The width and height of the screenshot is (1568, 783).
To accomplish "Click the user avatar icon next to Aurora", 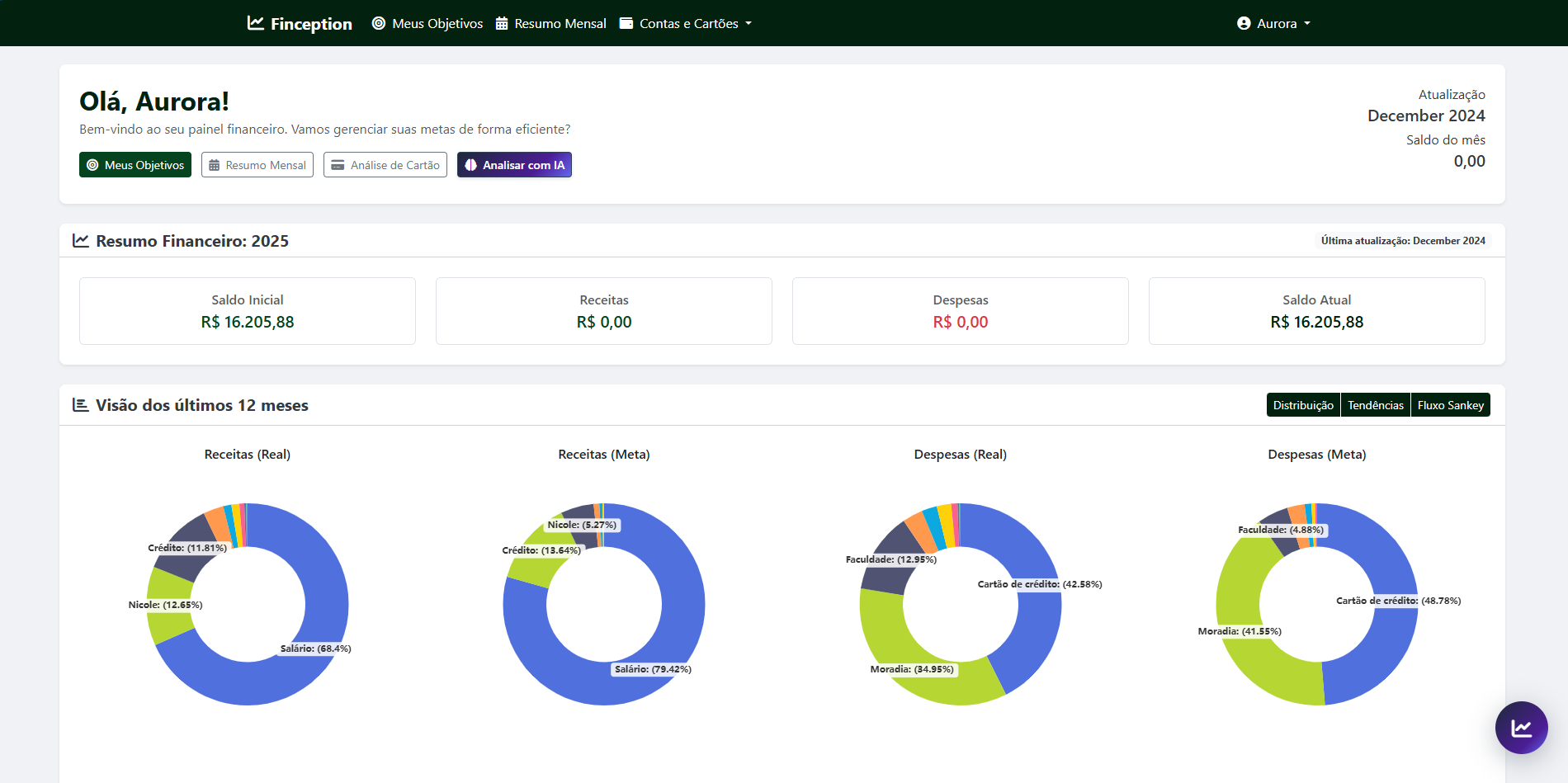I will click(1244, 22).
